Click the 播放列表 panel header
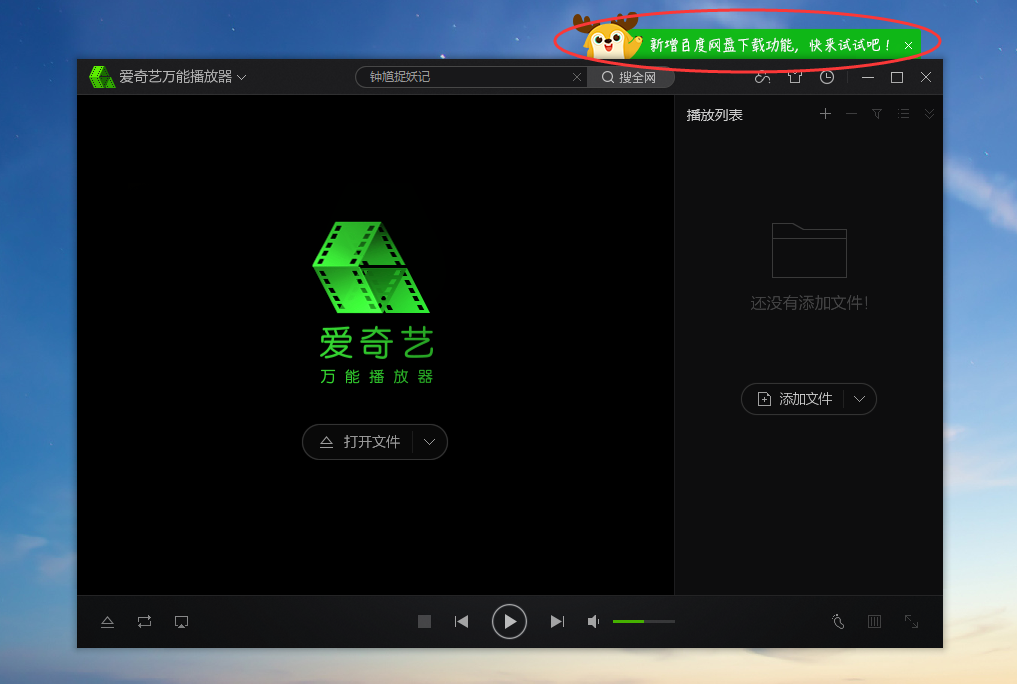The width and height of the screenshot is (1017, 684). point(714,115)
